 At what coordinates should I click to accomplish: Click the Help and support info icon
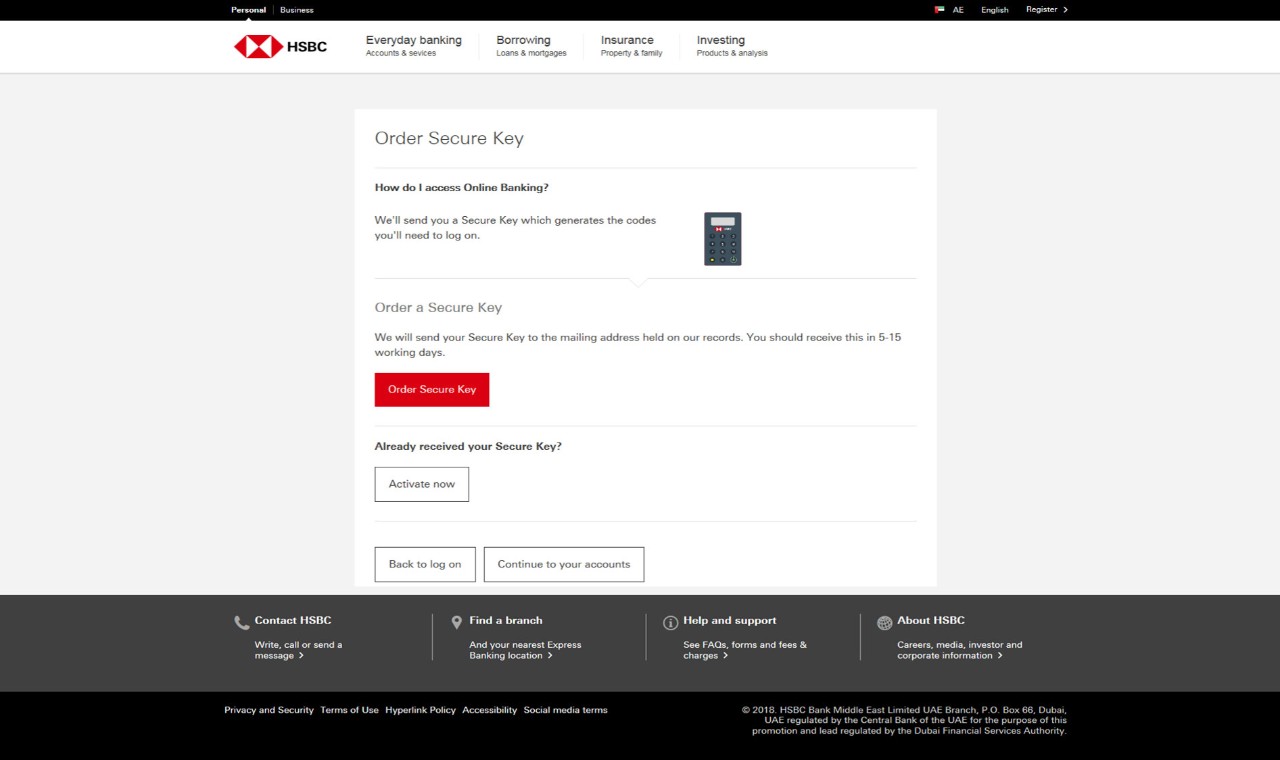click(x=671, y=623)
